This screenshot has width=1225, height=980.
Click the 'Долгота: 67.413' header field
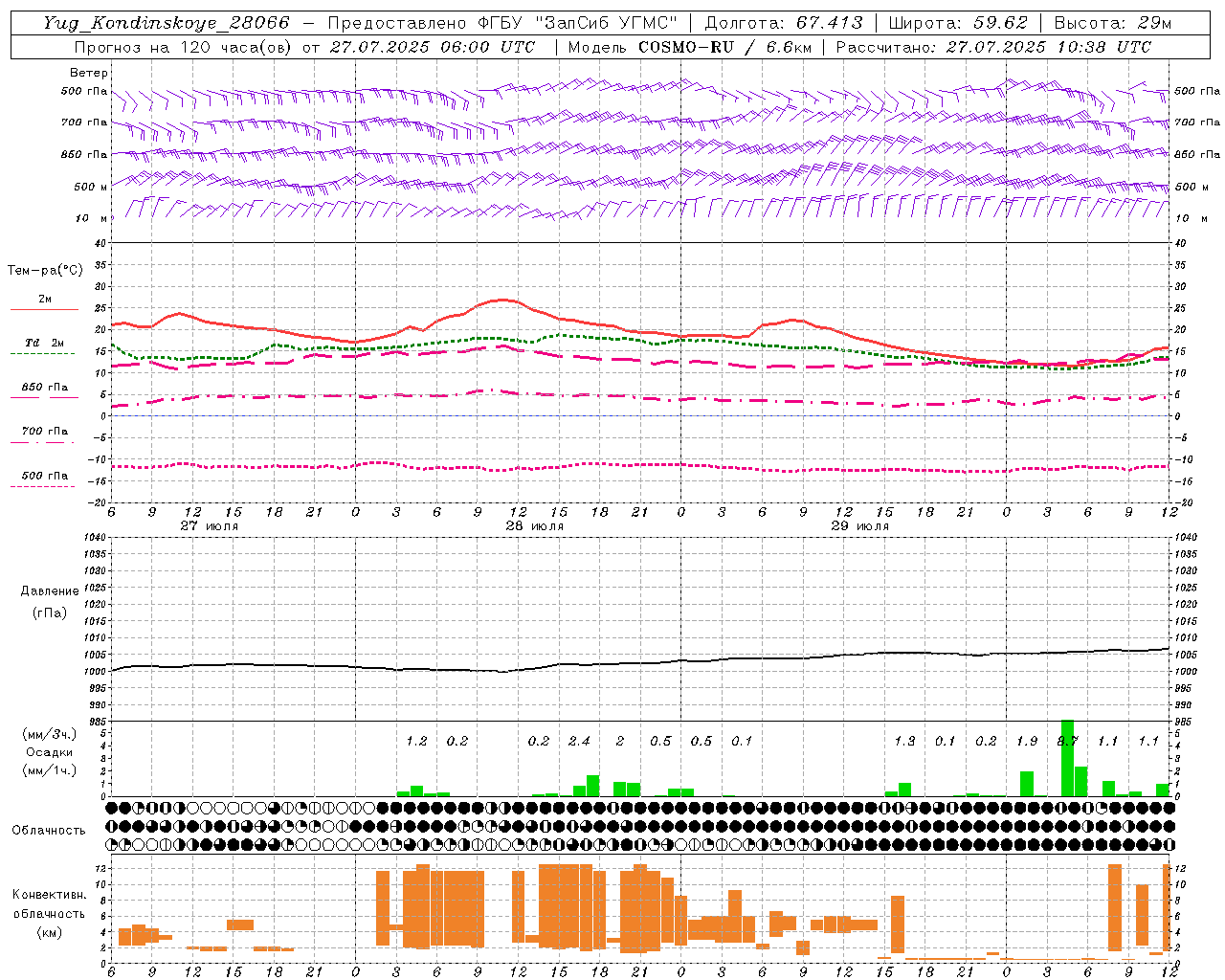tap(784, 23)
